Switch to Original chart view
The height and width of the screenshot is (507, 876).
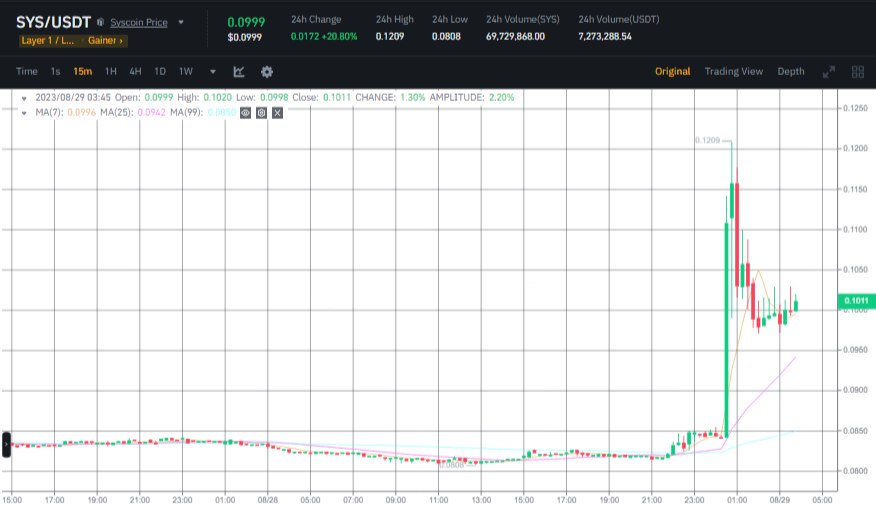pyautogui.click(x=673, y=71)
